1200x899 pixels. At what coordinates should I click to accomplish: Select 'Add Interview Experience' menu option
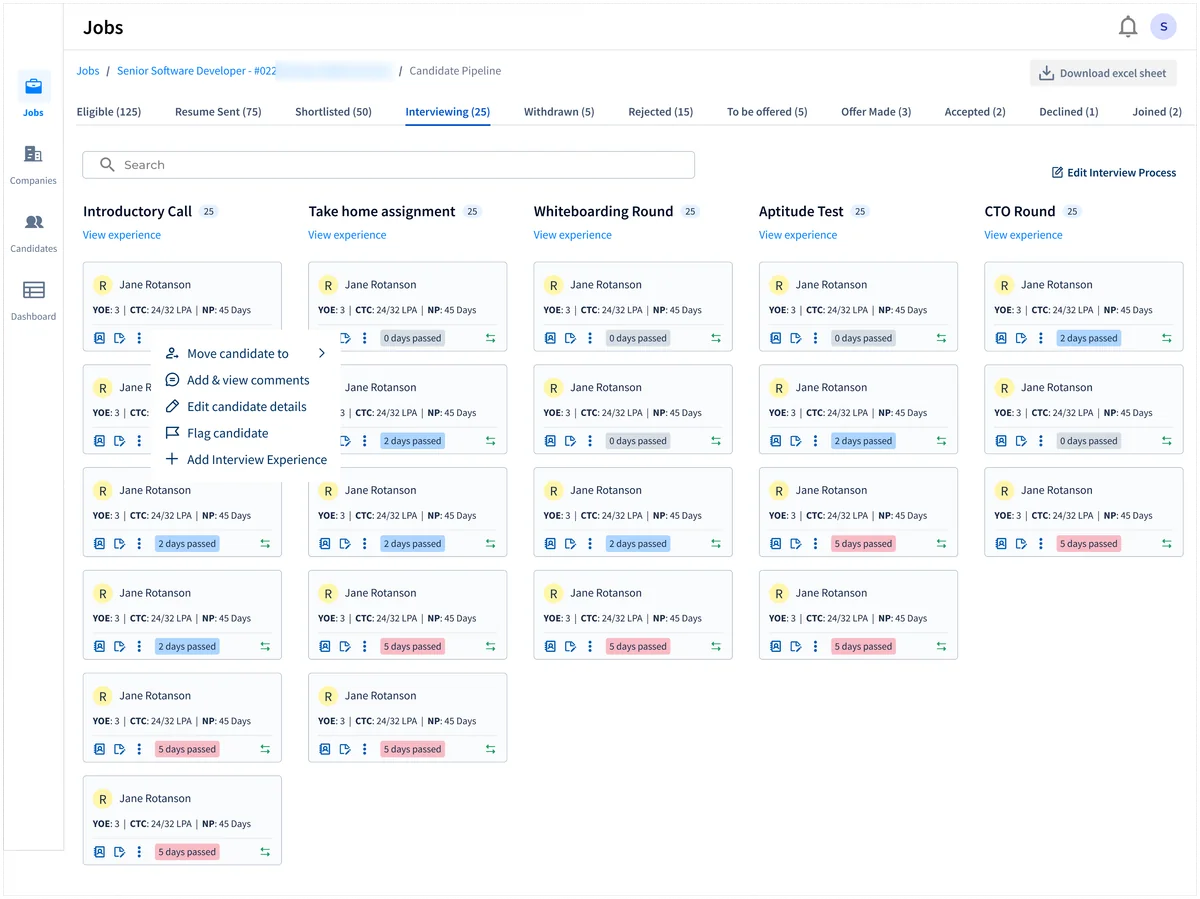tap(246, 460)
